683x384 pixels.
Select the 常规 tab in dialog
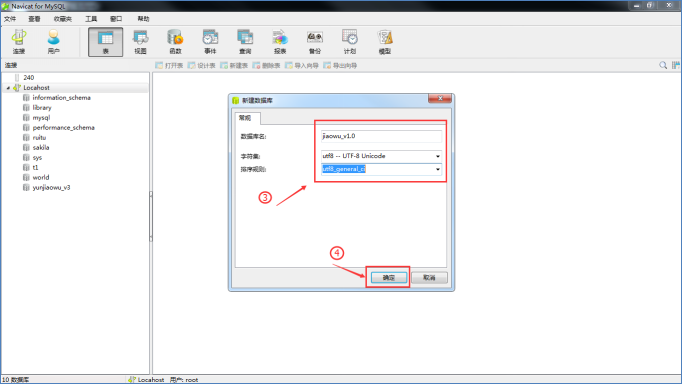pos(245,118)
